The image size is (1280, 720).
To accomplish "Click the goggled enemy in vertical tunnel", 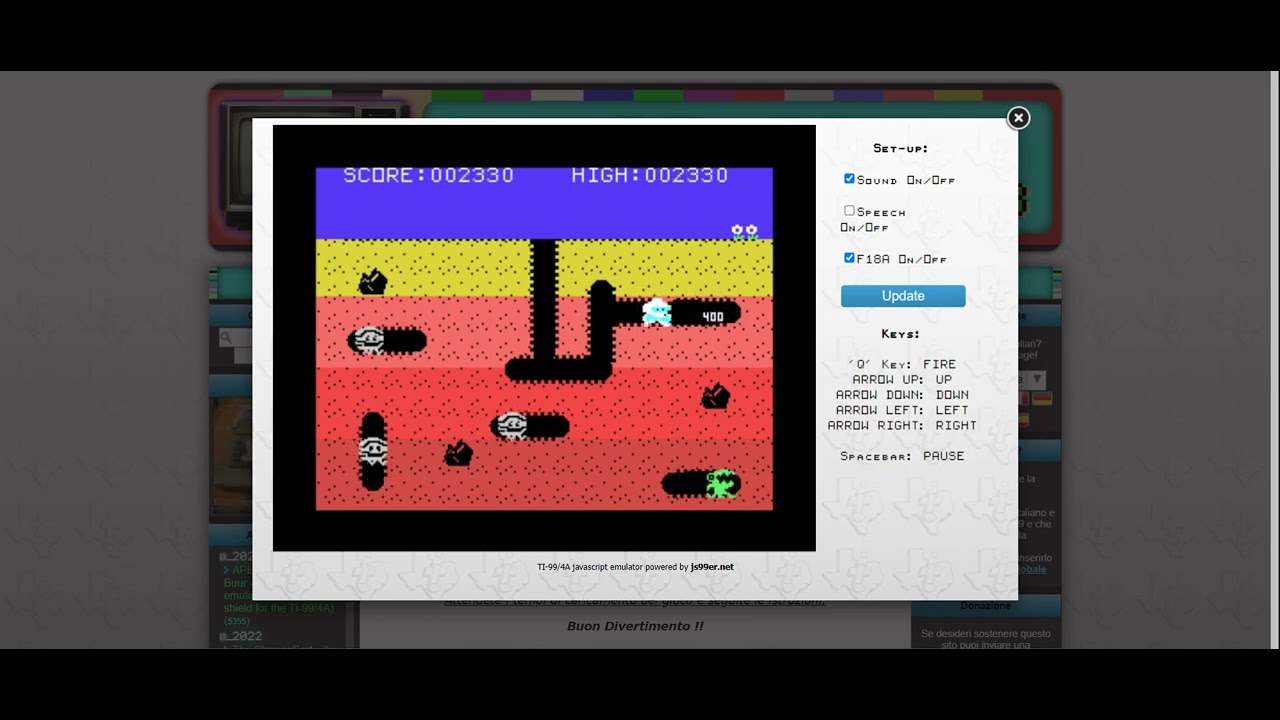I will (x=372, y=451).
